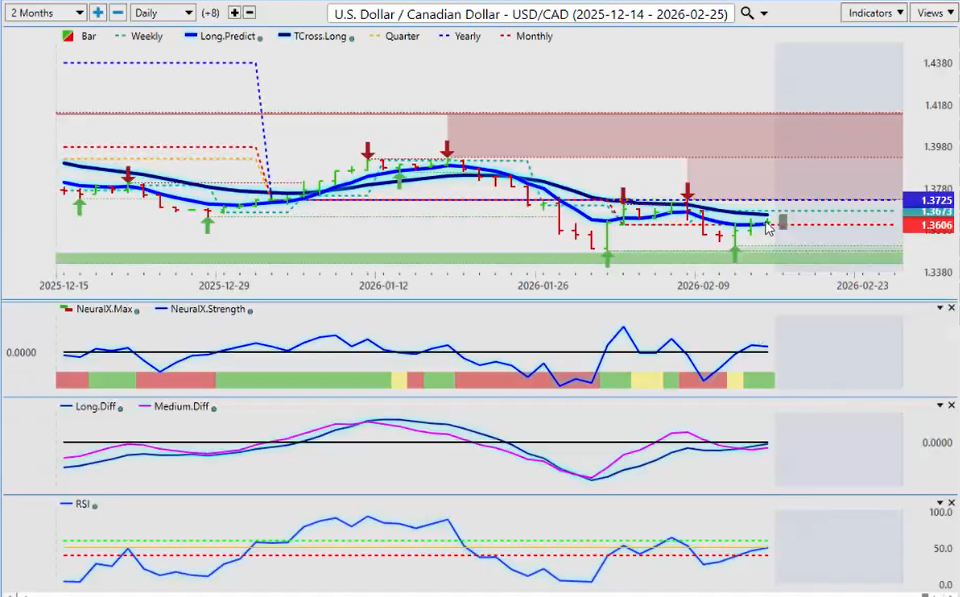Open the Views menu
Viewport: 960px width, 597px height.
934,13
